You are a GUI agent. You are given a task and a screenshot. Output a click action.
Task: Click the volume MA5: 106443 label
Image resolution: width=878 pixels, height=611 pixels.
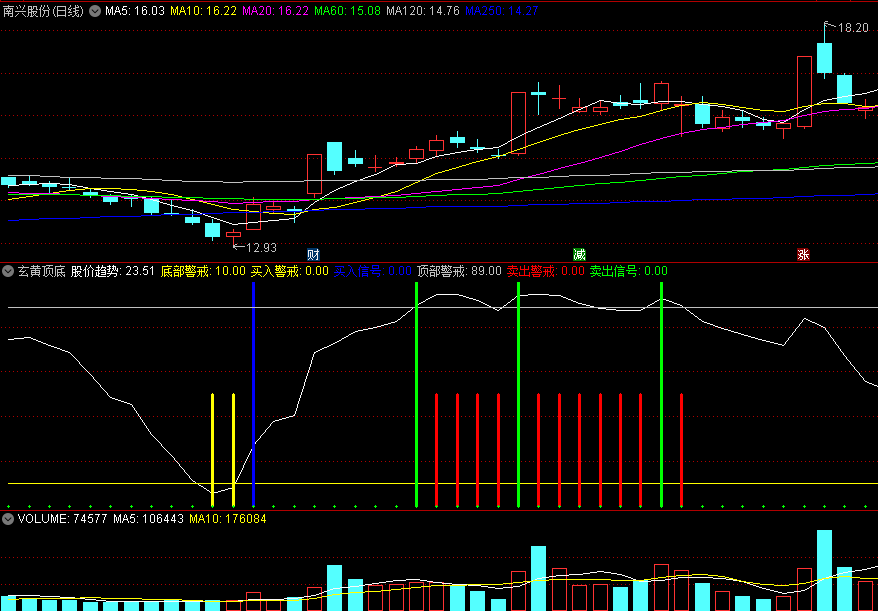click(x=148, y=519)
